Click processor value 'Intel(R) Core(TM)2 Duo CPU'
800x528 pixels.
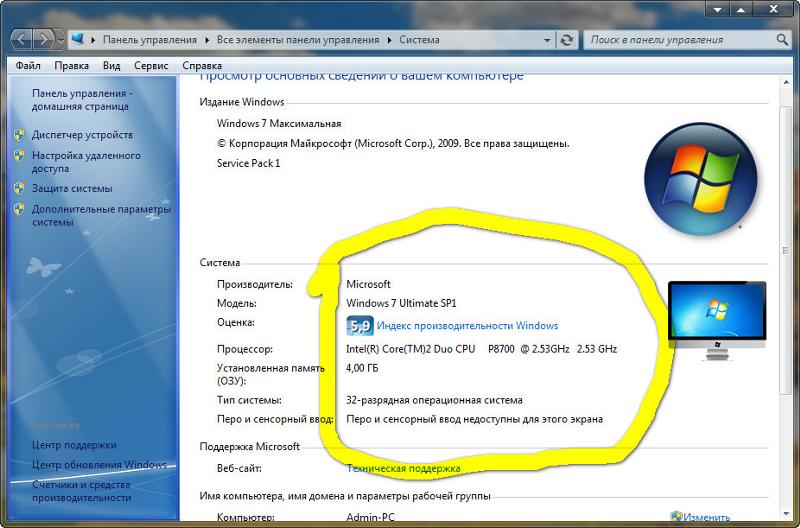tap(410, 349)
